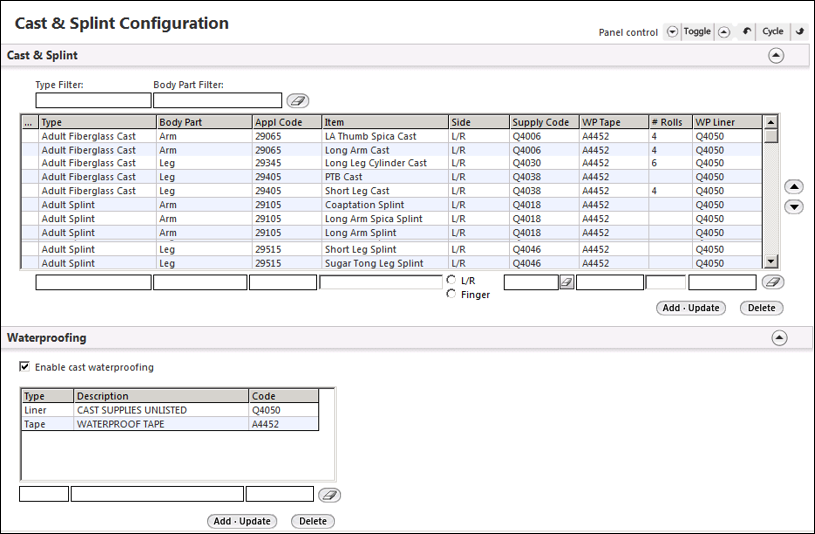815x534 pixels.
Task: Select the PTB Cast row
Action: [392, 177]
